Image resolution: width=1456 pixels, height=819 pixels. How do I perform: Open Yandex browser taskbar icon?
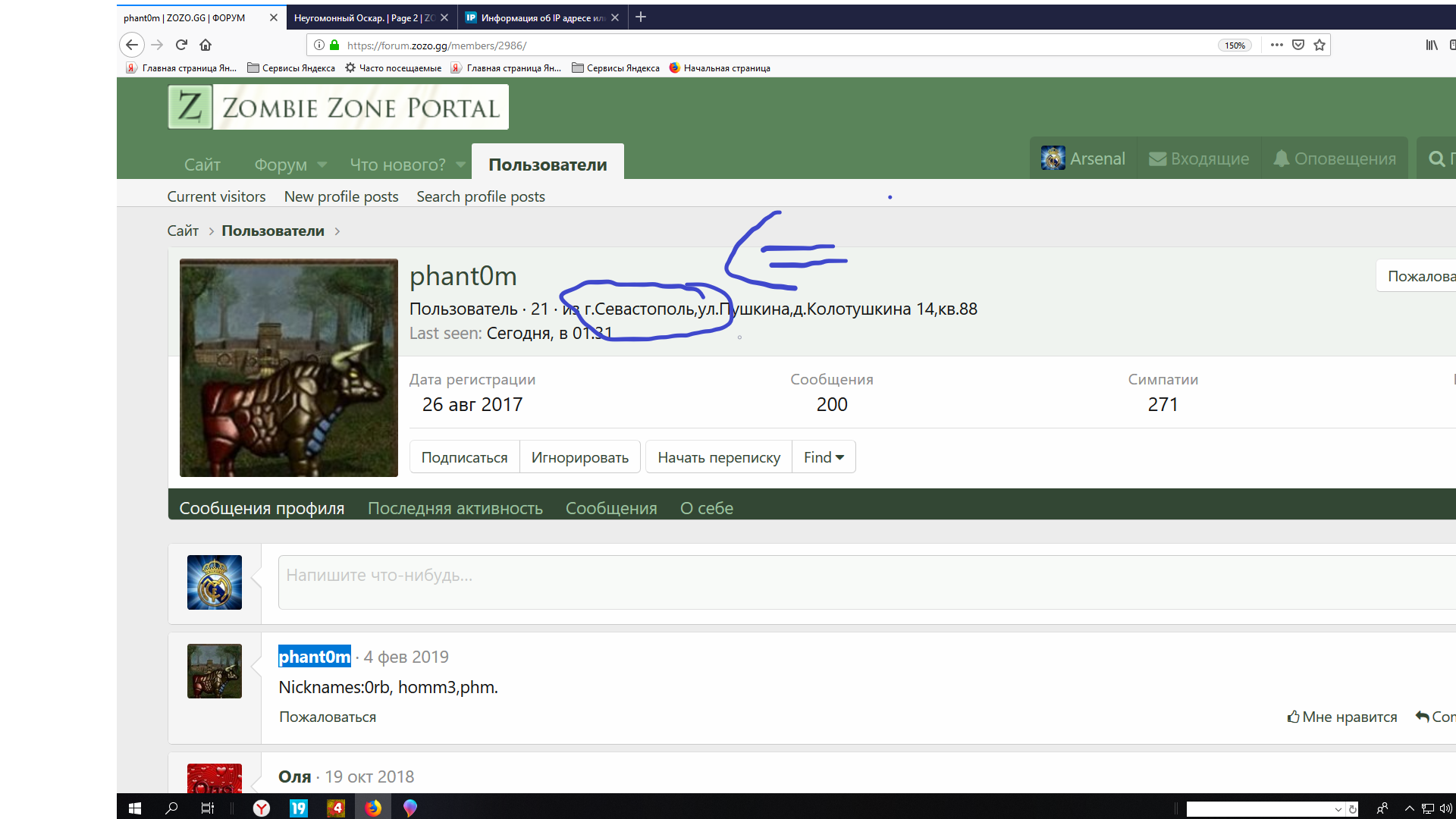click(262, 808)
